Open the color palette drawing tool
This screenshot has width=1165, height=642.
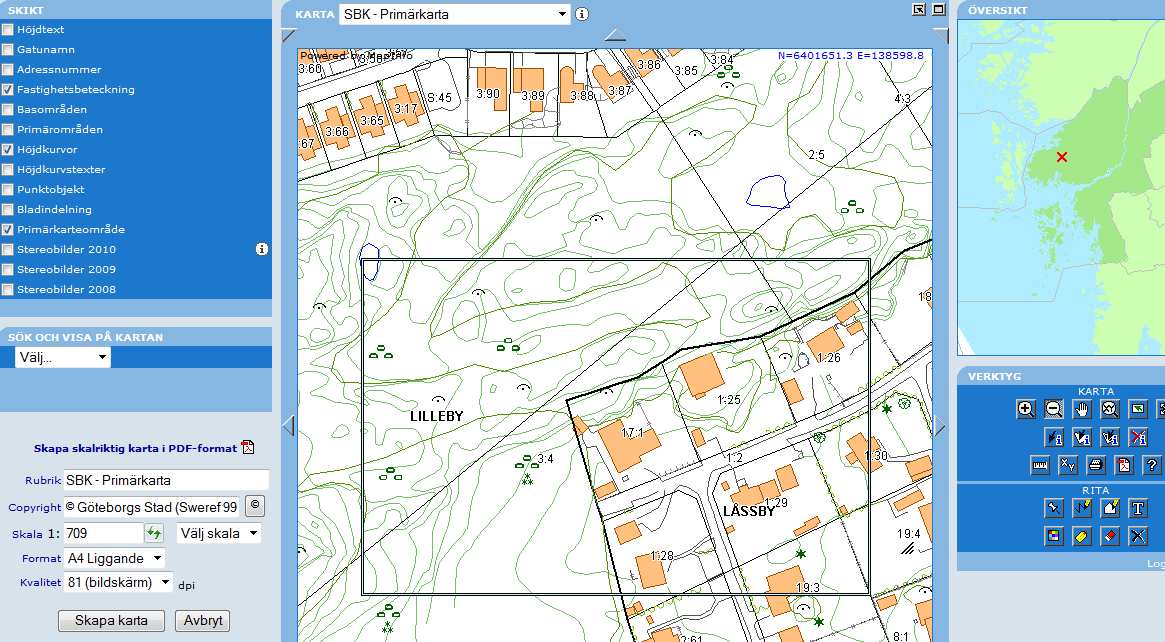pyautogui.click(x=1054, y=536)
